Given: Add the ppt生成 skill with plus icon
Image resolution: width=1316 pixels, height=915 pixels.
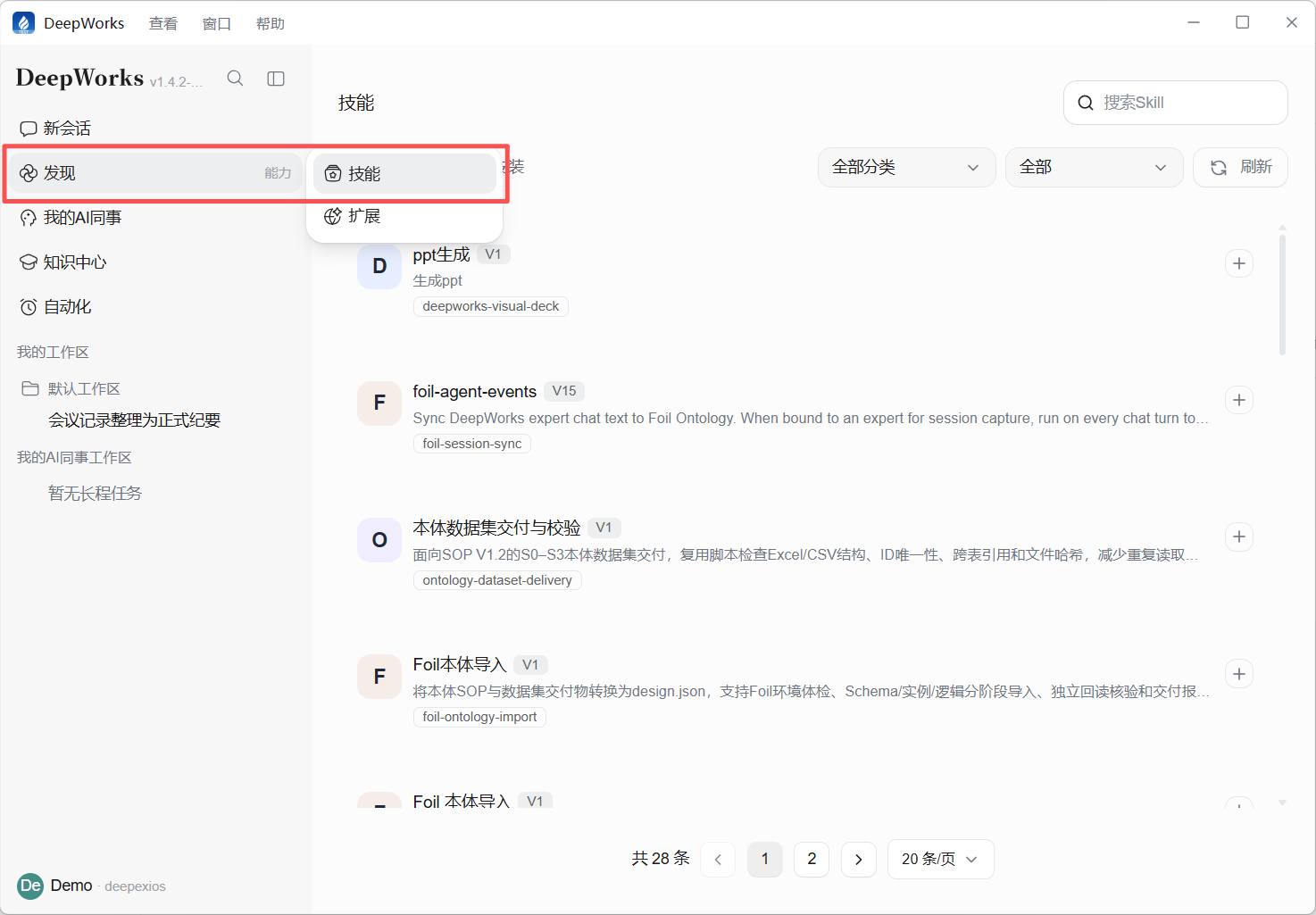Looking at the screenshot, I should (x=1239, y=263).
